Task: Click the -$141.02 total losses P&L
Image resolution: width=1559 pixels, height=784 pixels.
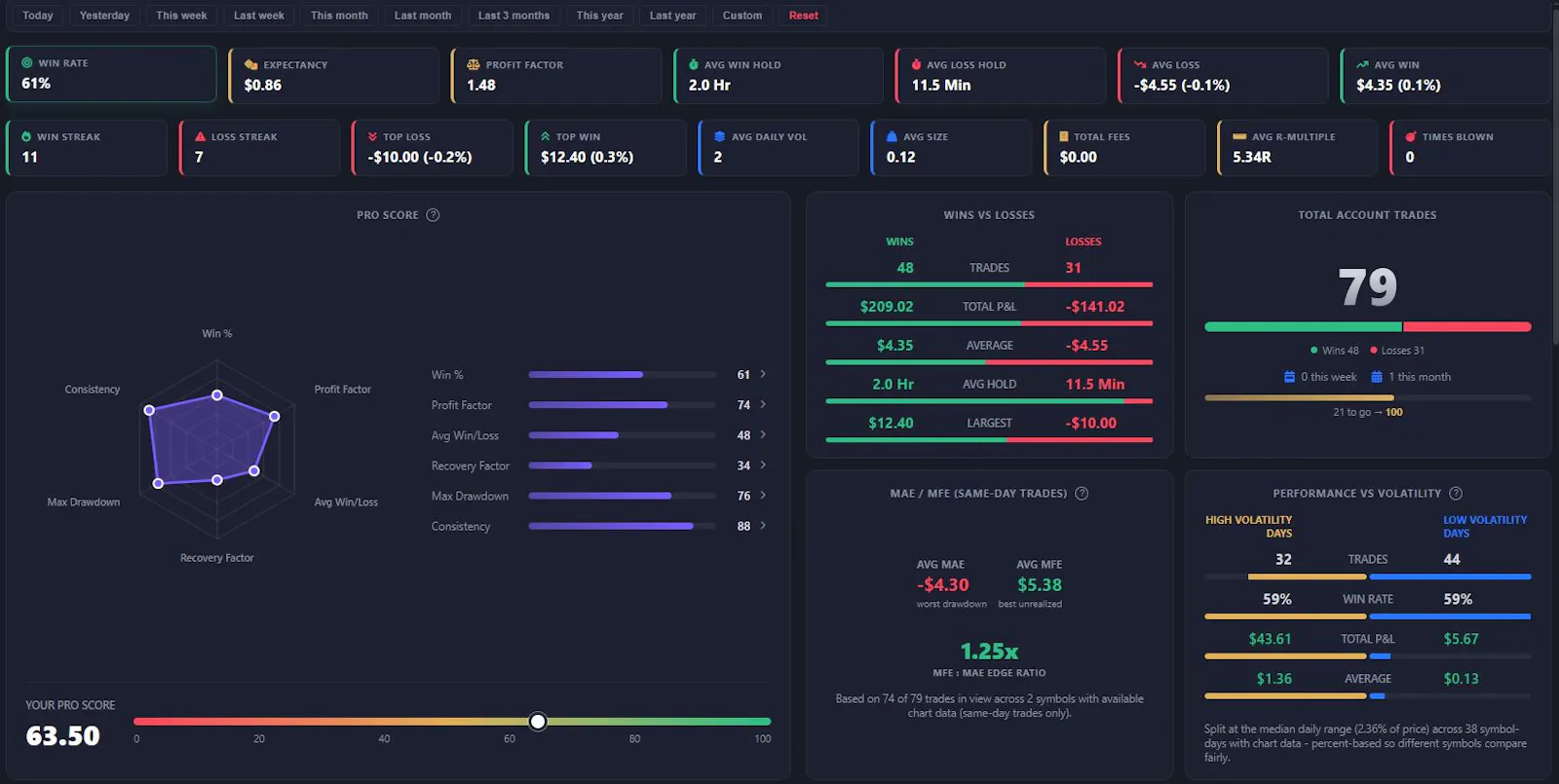Action: pyautogui.click(x=1095, y=306)
